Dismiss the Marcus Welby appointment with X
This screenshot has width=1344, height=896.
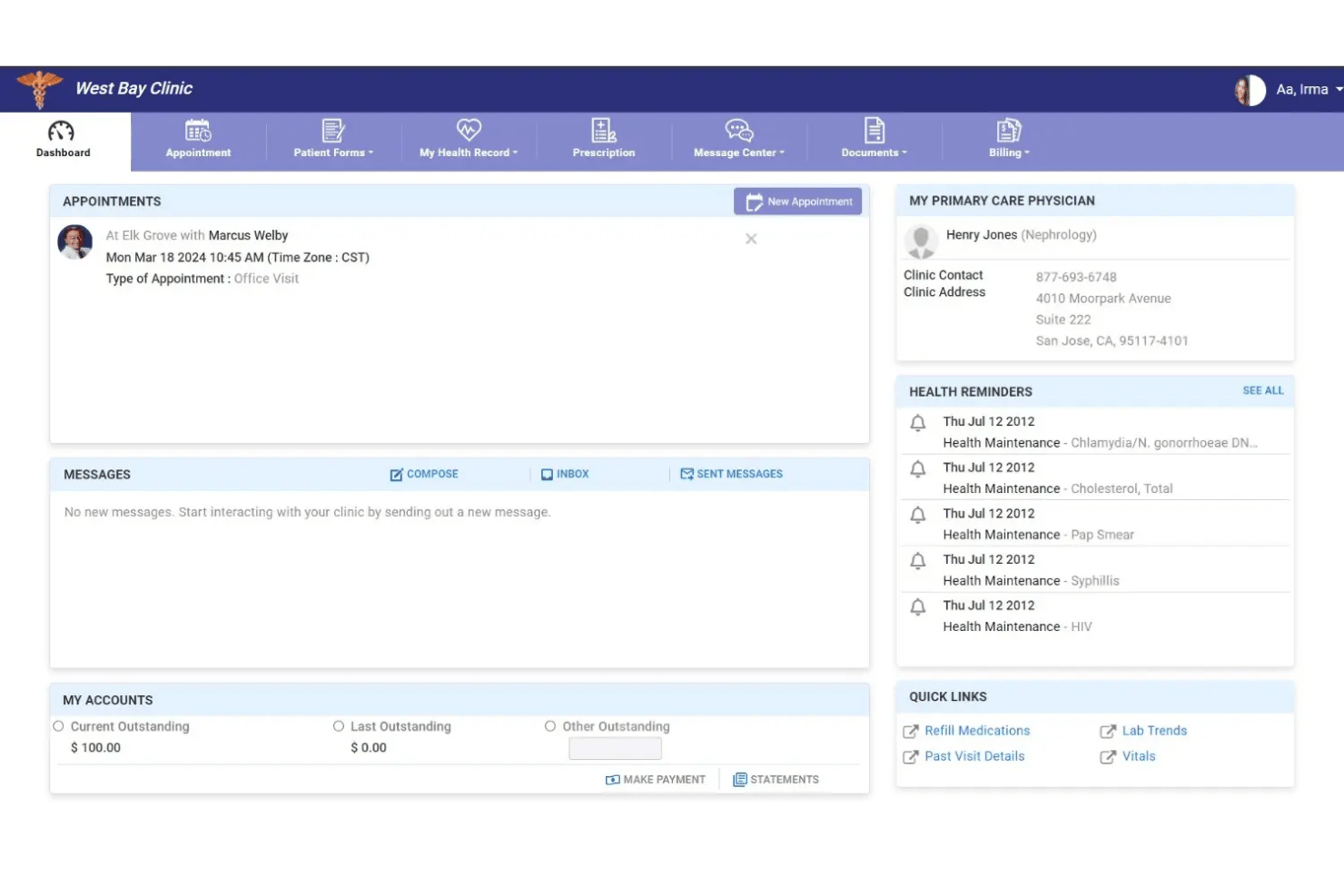pyautogui.click(x=751, y=239)
